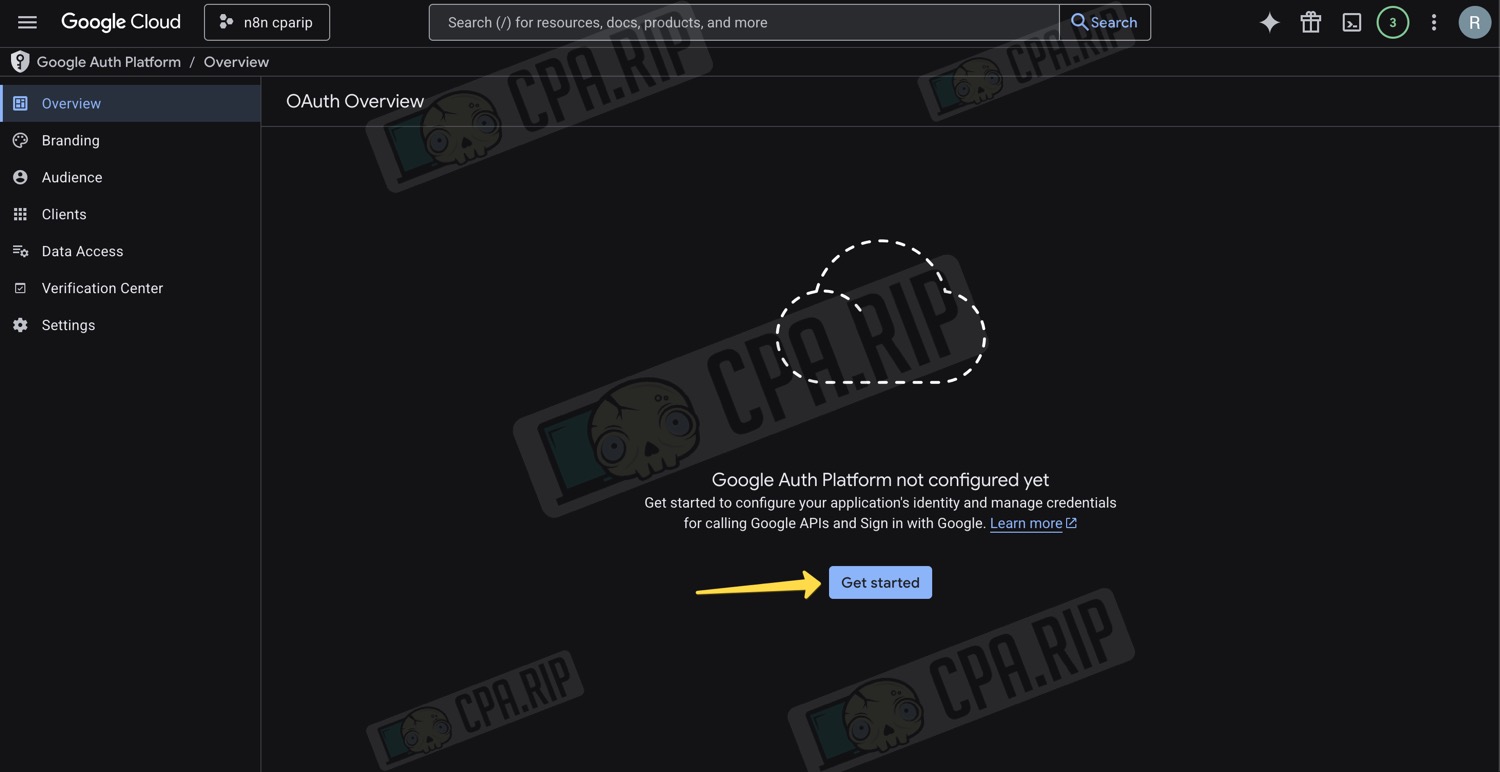The width and height of the screenshot is (1500, 772).
Task: Open the three-dot more options menu
Action: 1433,22
